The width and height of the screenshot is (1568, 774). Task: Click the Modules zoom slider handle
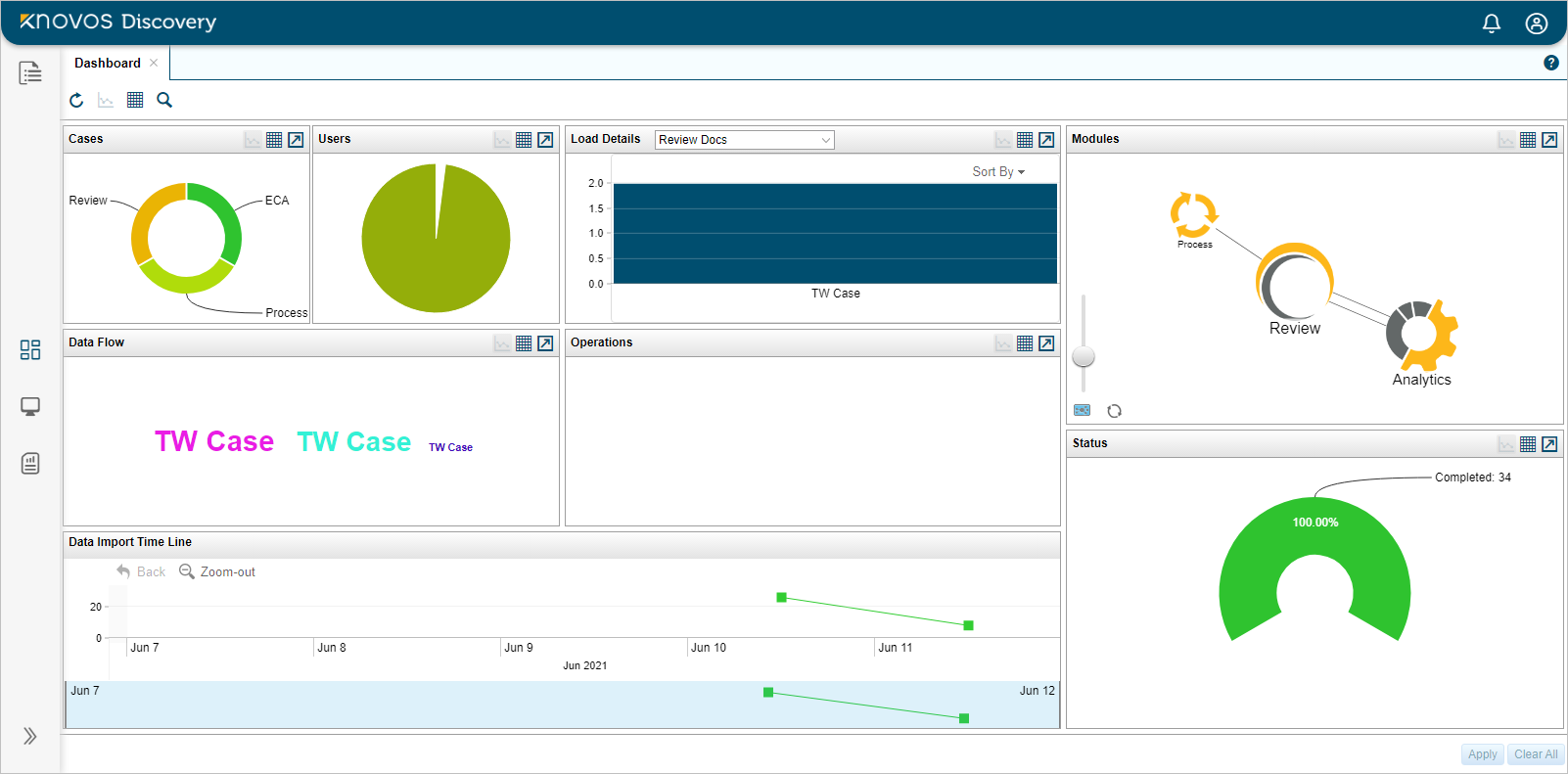click(x=1084, y=356)
